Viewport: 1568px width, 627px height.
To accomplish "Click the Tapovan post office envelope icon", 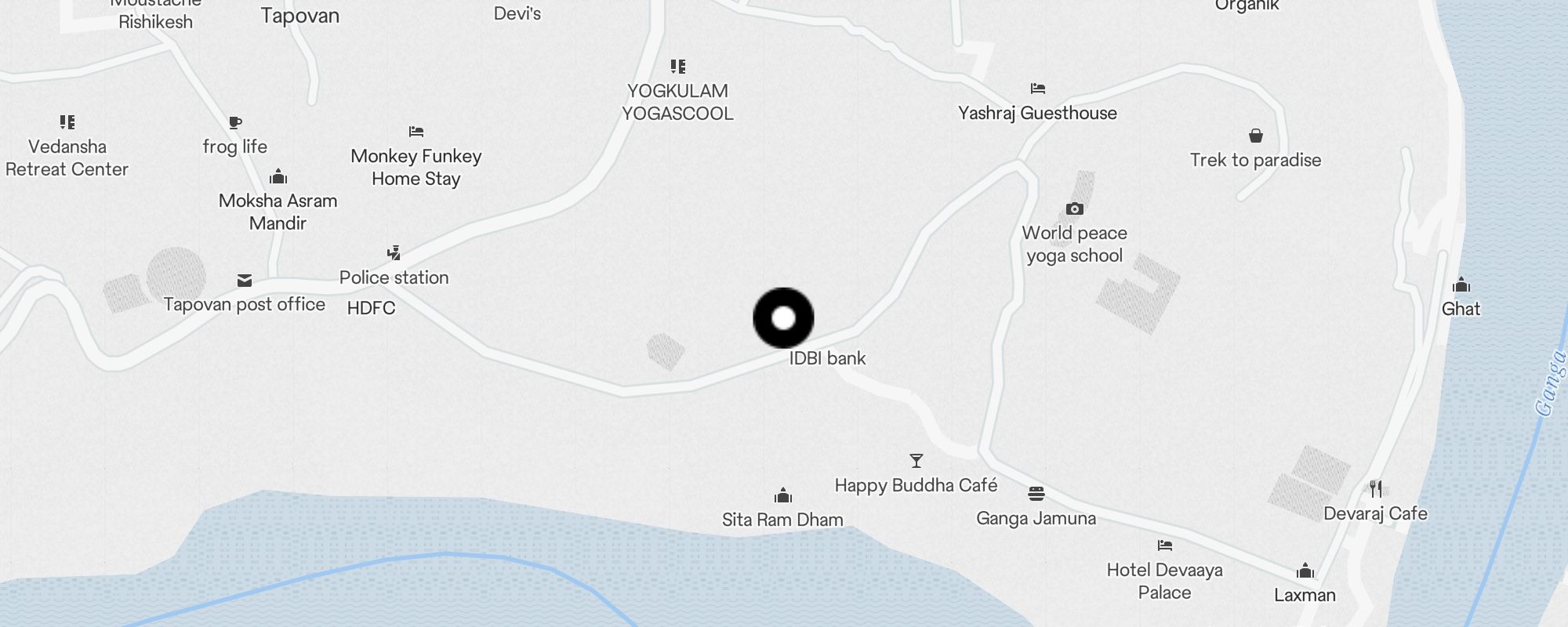I will pos(245,280).
